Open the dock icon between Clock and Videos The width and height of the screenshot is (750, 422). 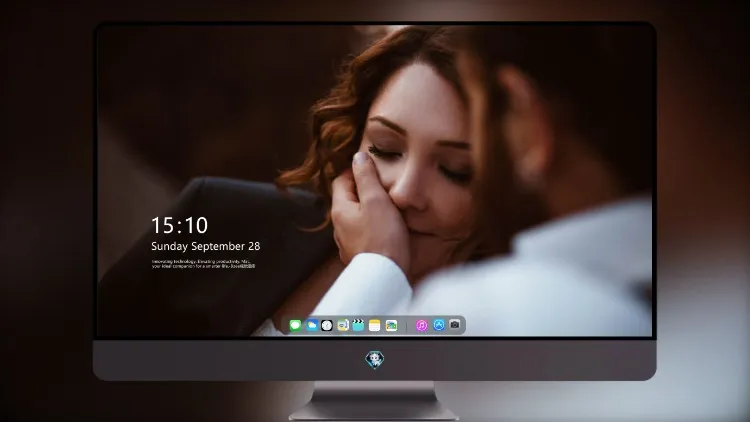pos(342,325)
